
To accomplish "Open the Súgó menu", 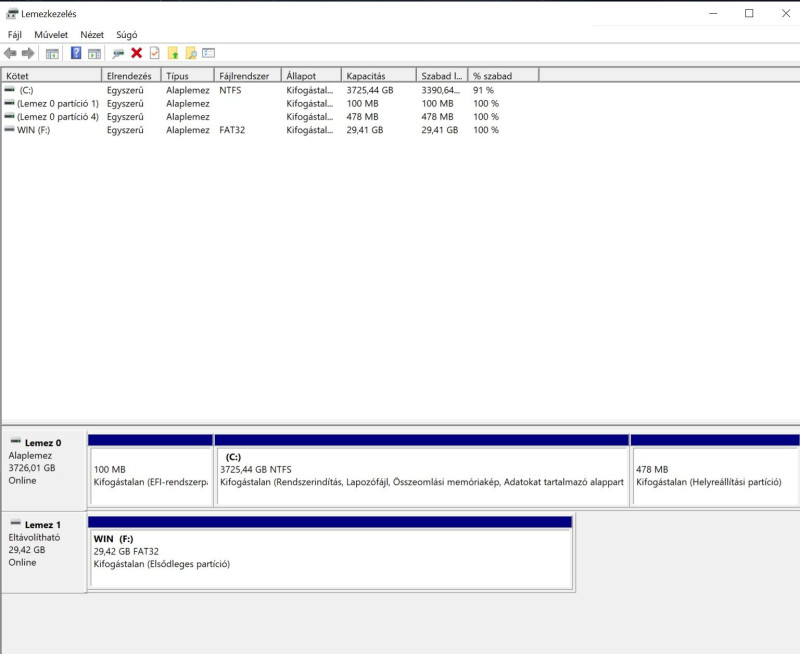I will pos(127,35).
